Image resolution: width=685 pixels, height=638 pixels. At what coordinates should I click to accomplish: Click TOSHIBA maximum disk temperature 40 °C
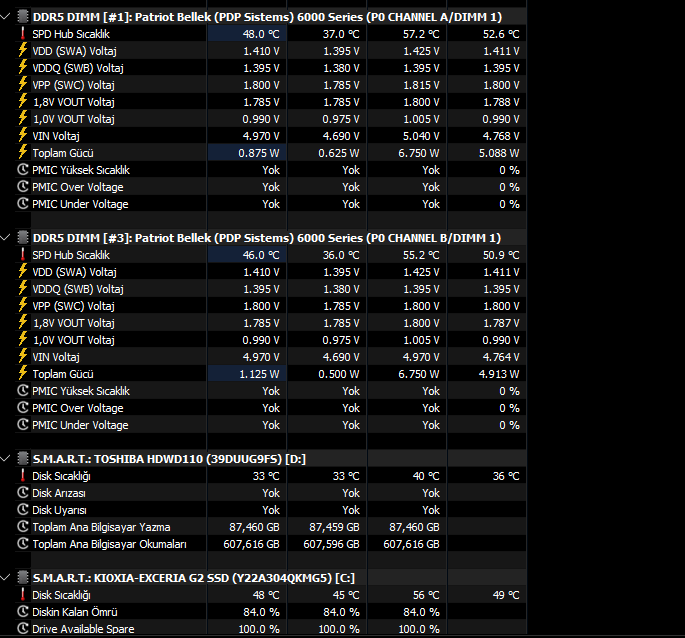coord(426,476)
